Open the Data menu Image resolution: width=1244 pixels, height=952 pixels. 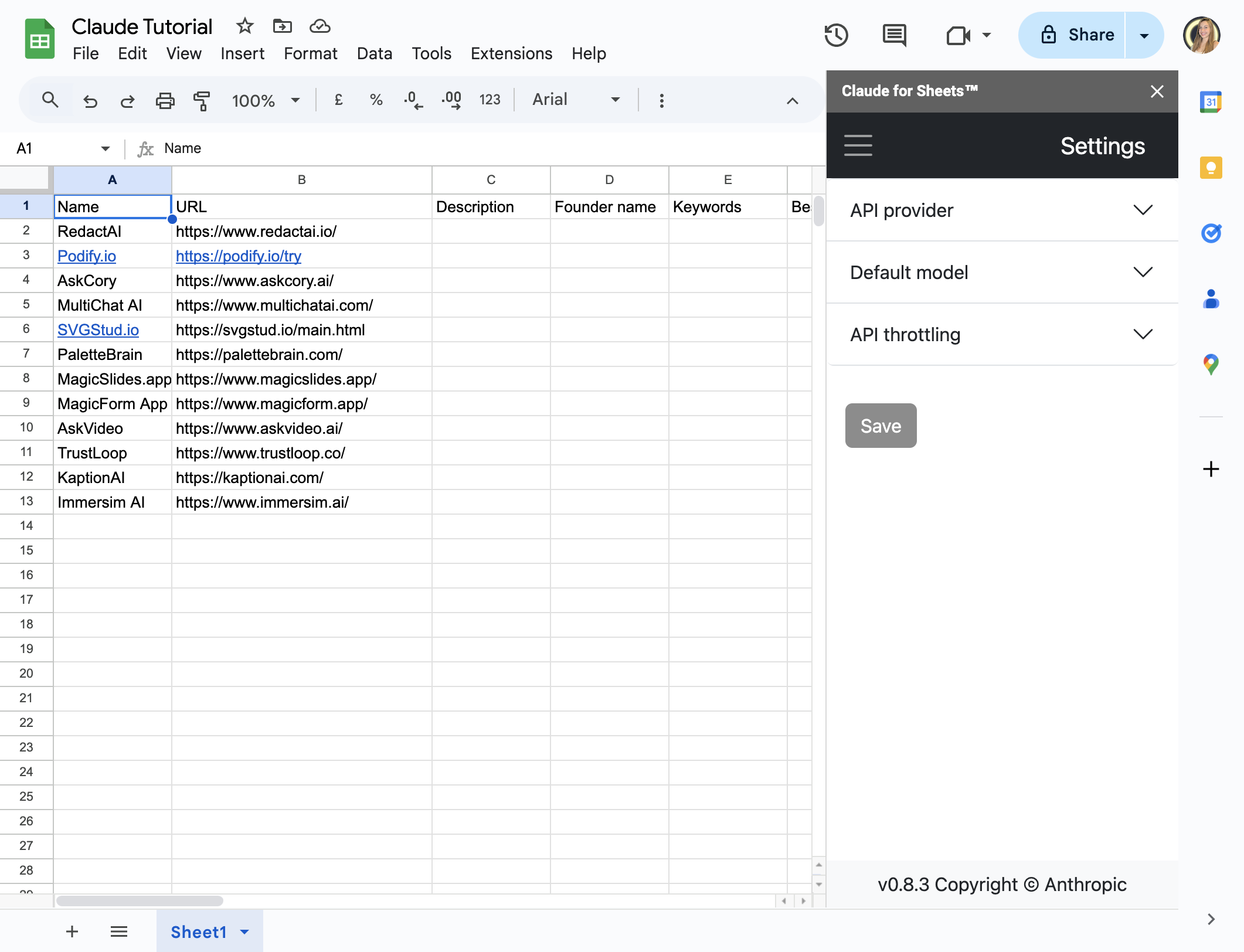[x=375, y=54]
